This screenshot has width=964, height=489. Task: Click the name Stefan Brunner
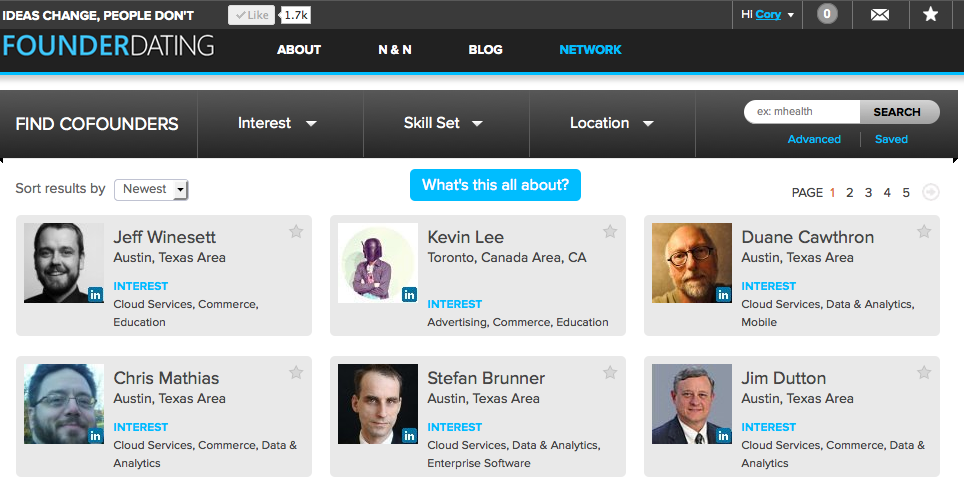(486, 378)
